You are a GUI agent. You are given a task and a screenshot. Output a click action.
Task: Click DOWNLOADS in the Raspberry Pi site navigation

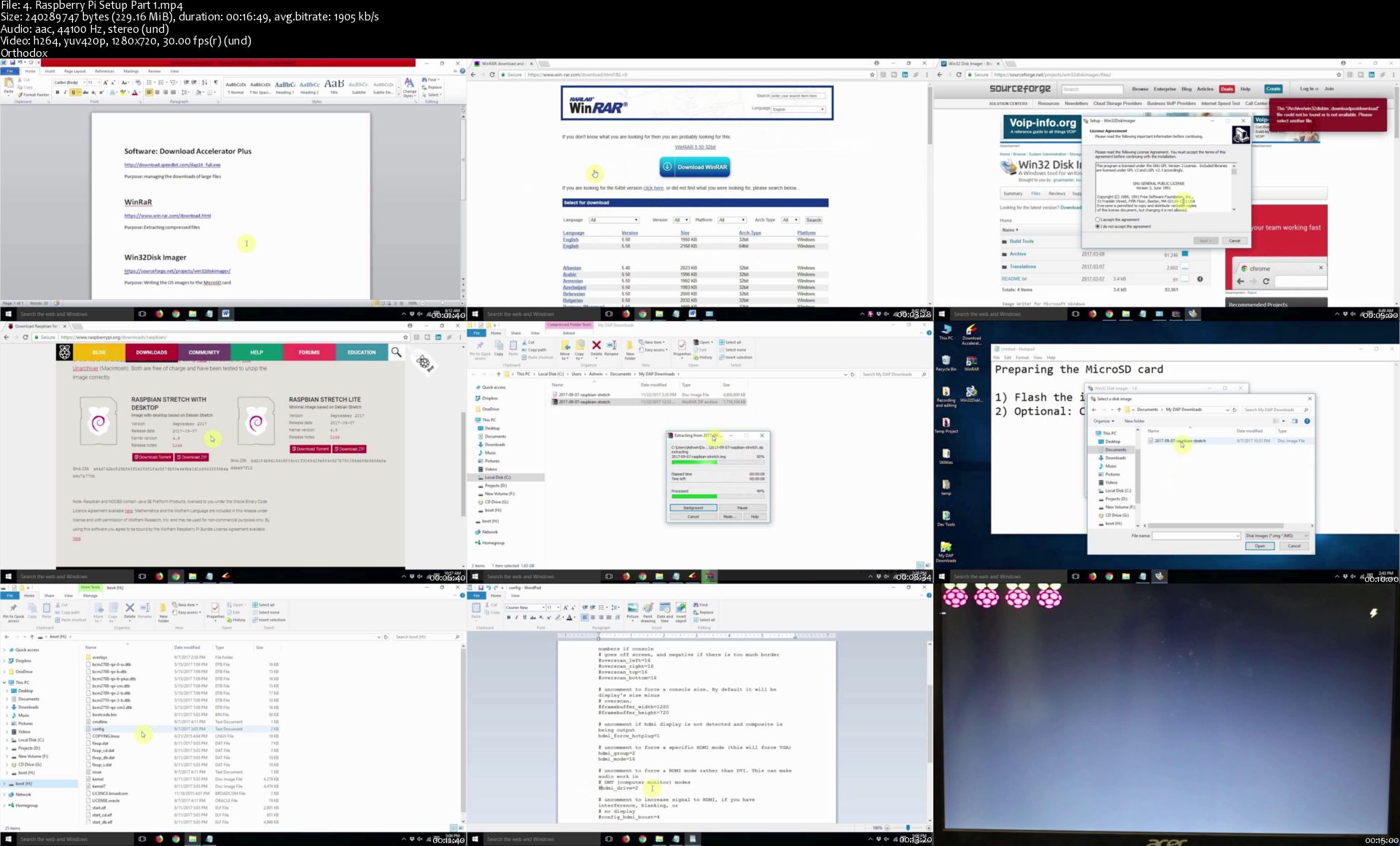click(151, 352)
